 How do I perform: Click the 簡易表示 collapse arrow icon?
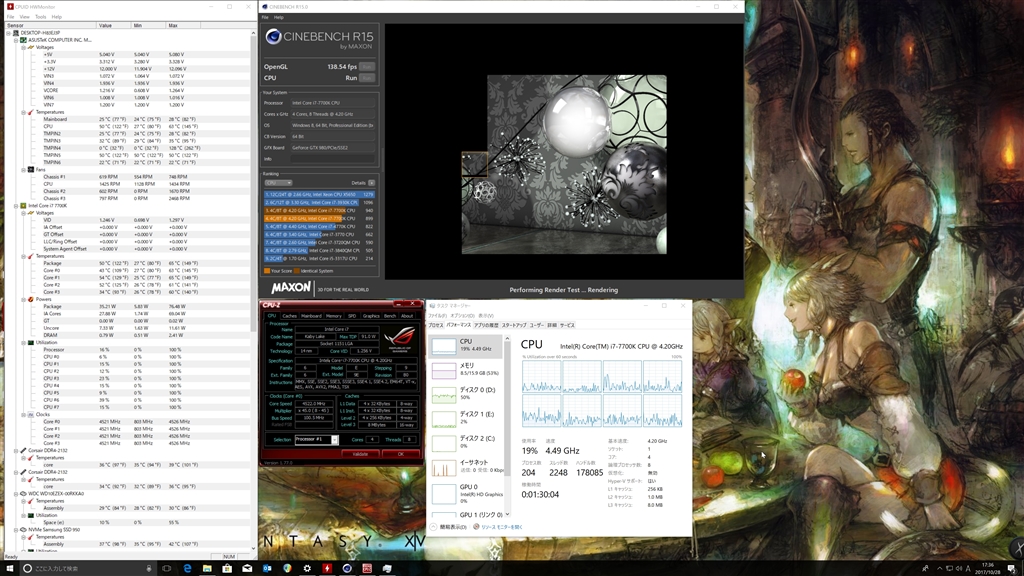pos(434,526)
